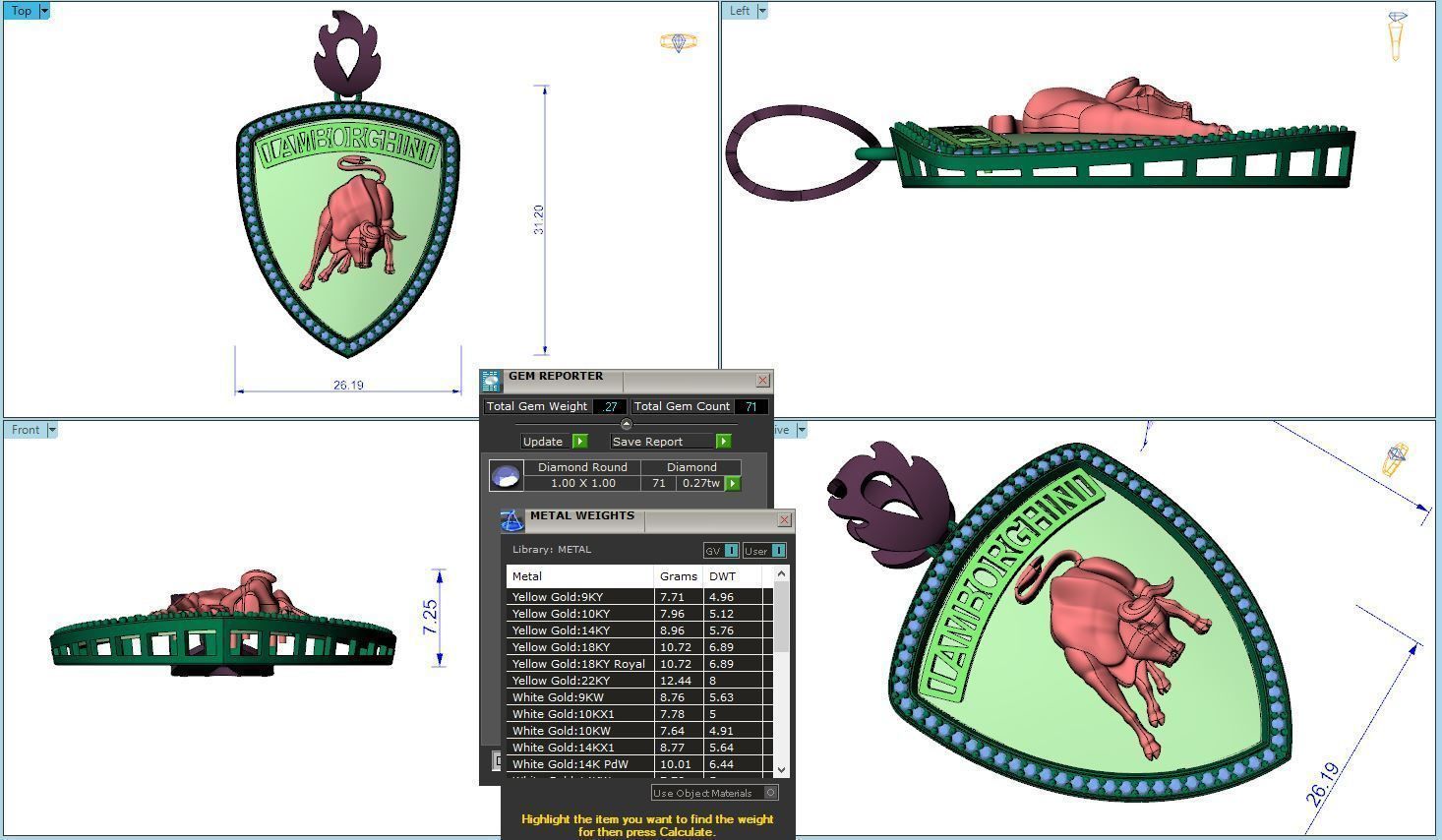Select the White Gold:10KW row
This screenshot has width=1442, height=840.
pos(640,731)
